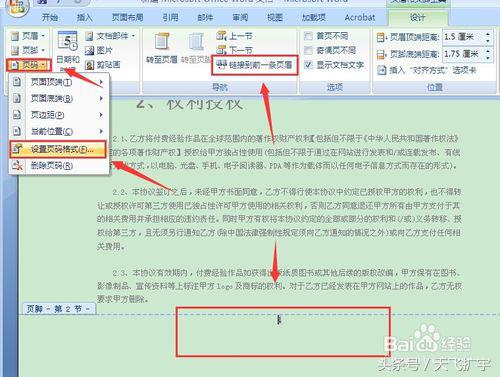Click the line 要求甲方删除。
Image resolution: width=500 pixels, height=377 pixels.
point(122,299)
